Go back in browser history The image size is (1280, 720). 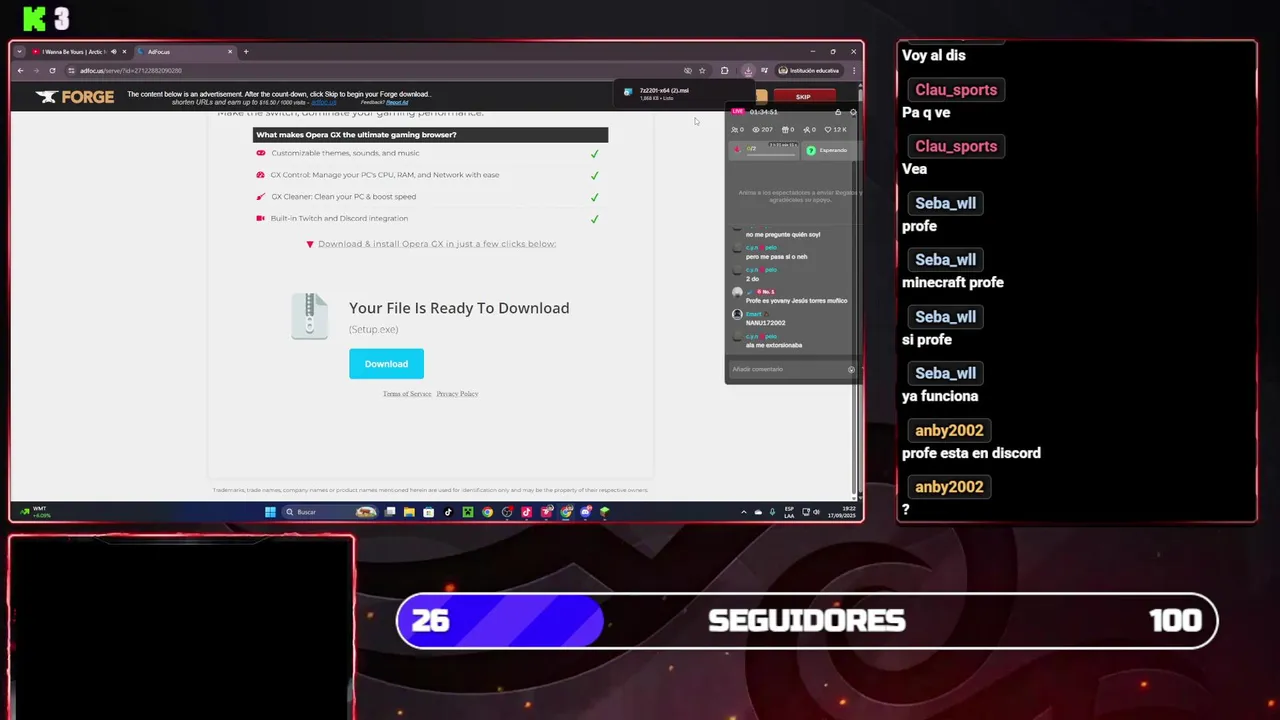20,71
